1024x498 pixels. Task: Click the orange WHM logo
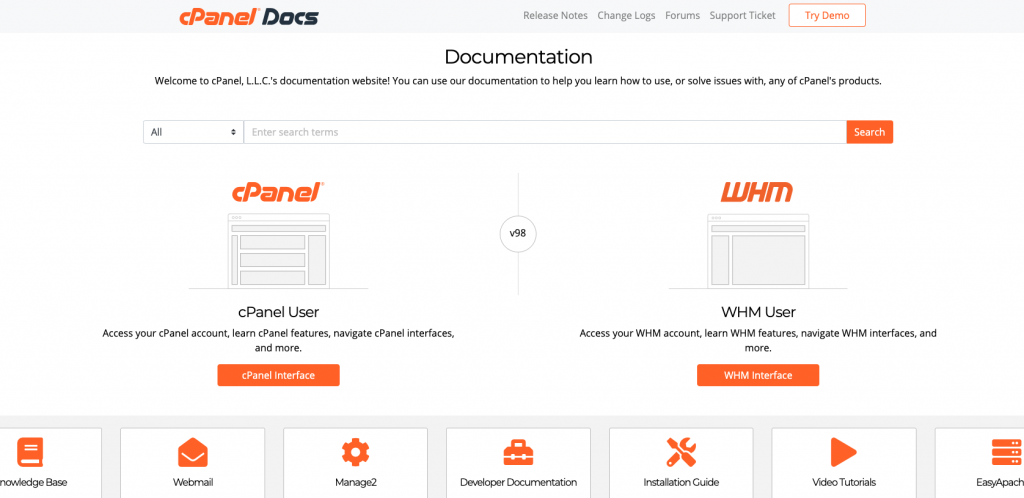757,192
